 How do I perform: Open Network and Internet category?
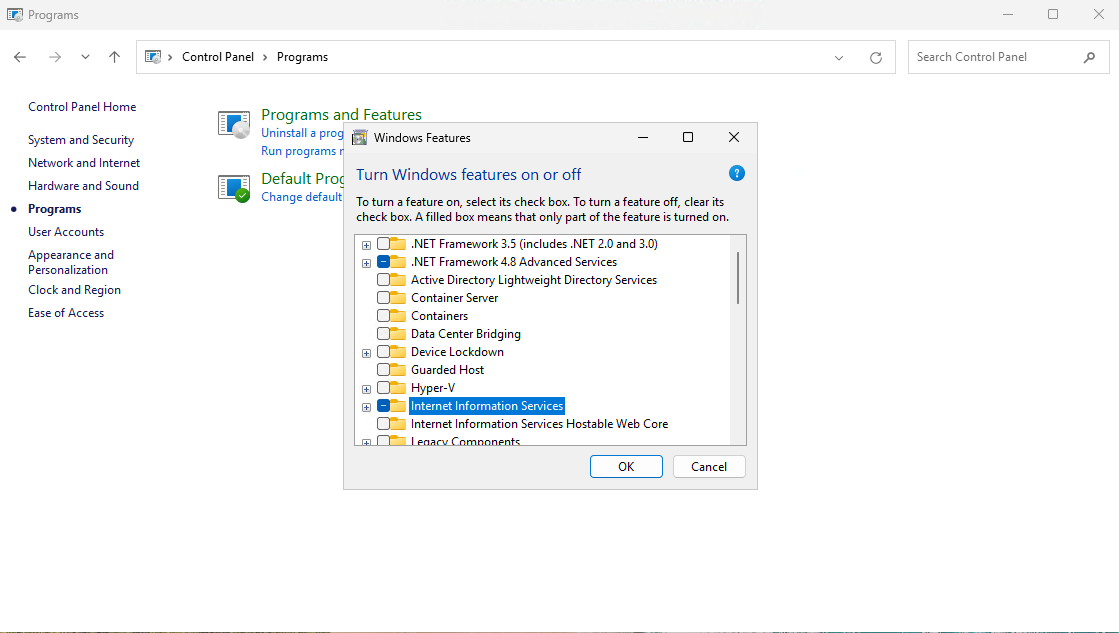(x=84, y=163)
